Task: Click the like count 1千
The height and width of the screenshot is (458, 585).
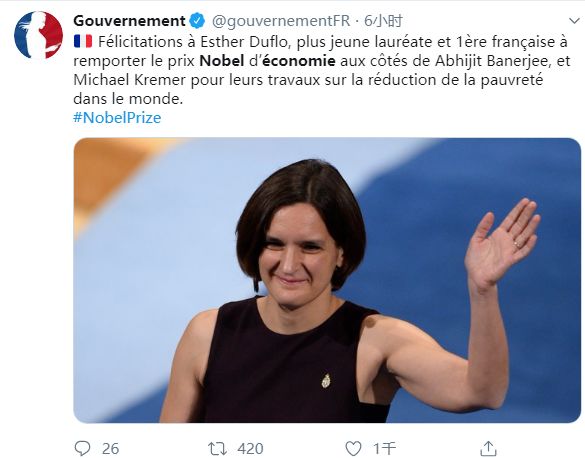Action: click(385, 448)
